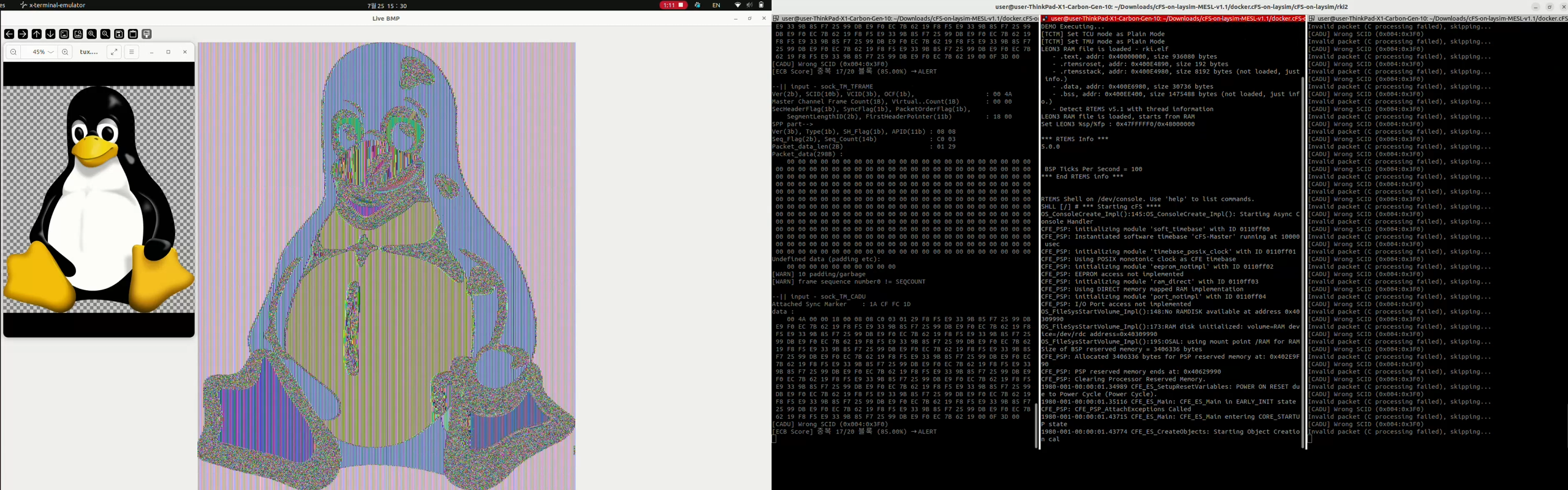
Task: Stop the 1:11 screen recording indicator
Action: [674, 5]
